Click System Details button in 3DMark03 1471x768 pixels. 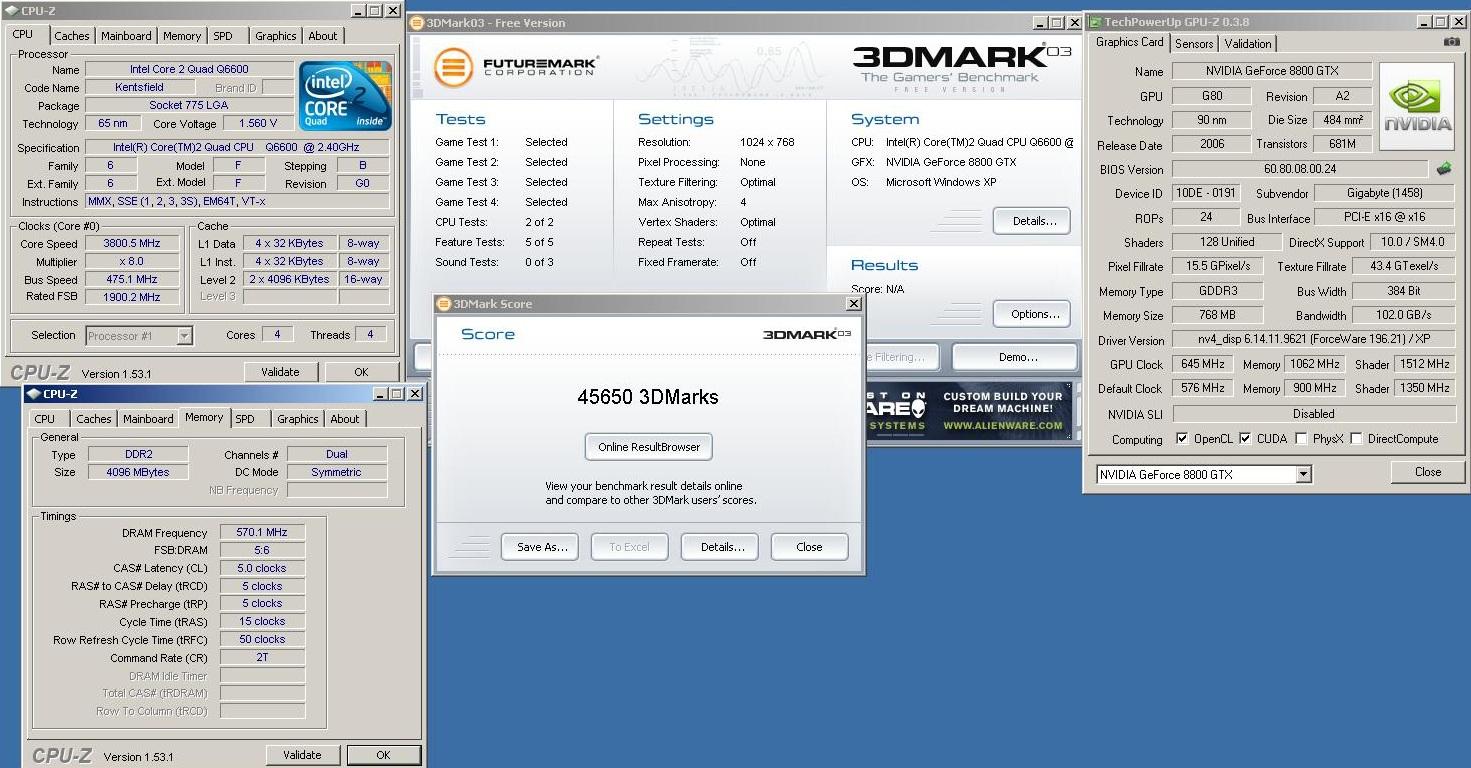pos(1032,221)
